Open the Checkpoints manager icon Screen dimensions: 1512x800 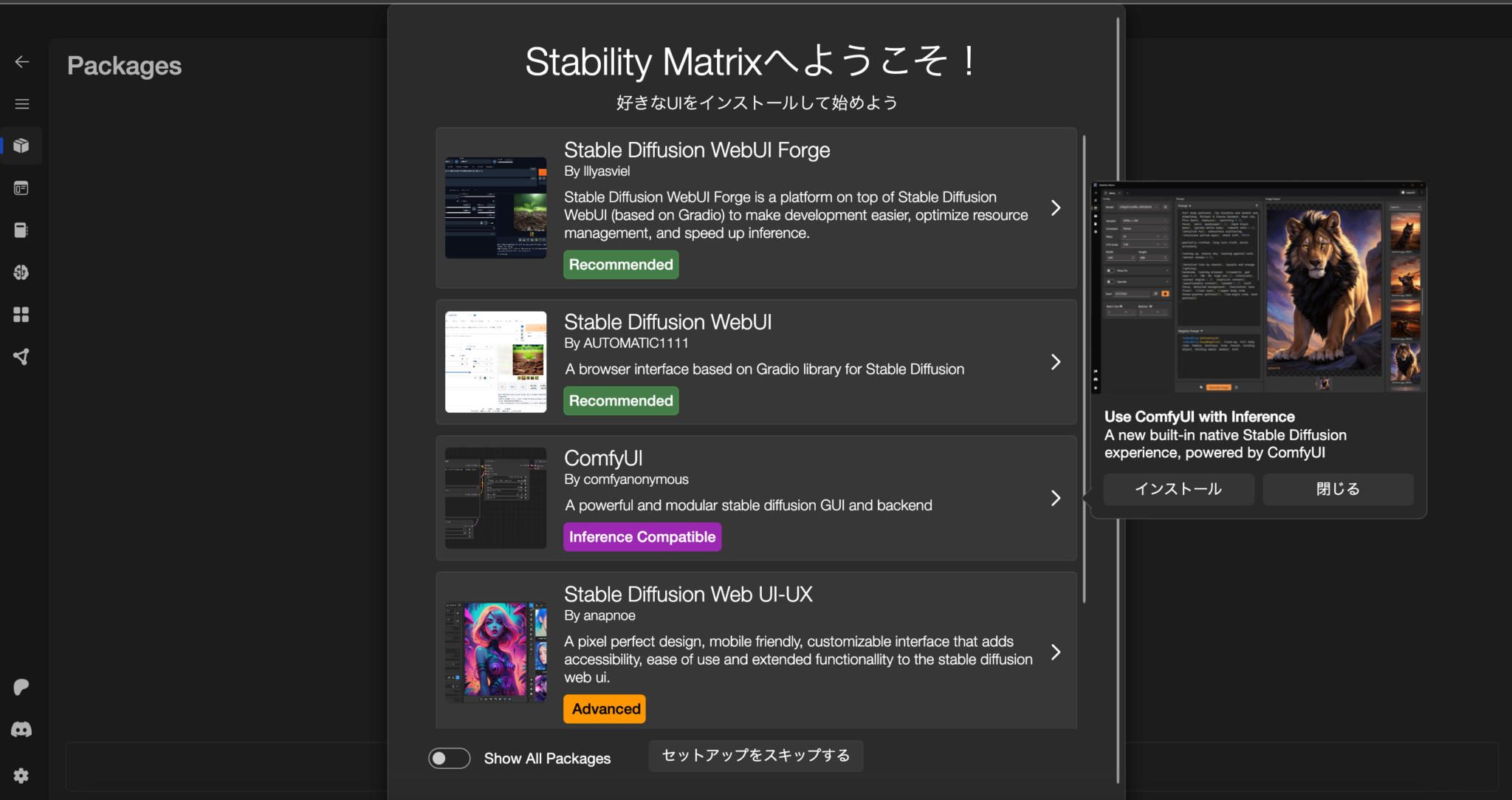(x=21, y=230)
